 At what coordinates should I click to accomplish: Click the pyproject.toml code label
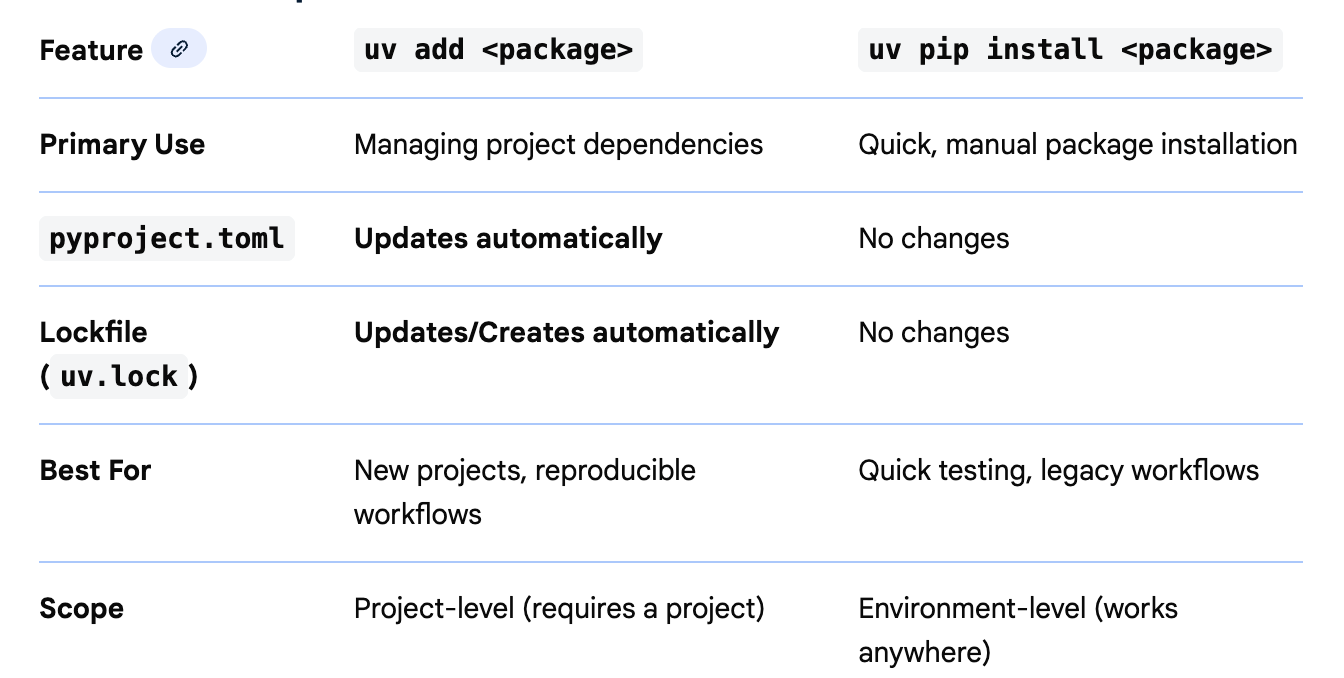pos(167,238)
